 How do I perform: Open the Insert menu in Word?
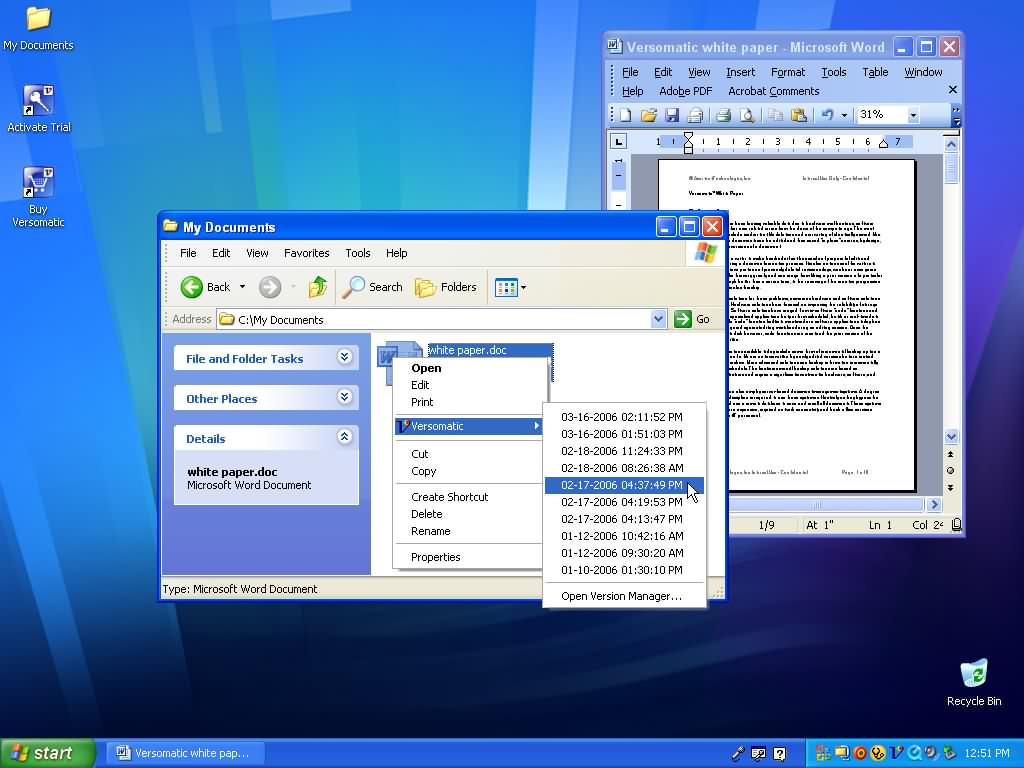coord(740,72)
